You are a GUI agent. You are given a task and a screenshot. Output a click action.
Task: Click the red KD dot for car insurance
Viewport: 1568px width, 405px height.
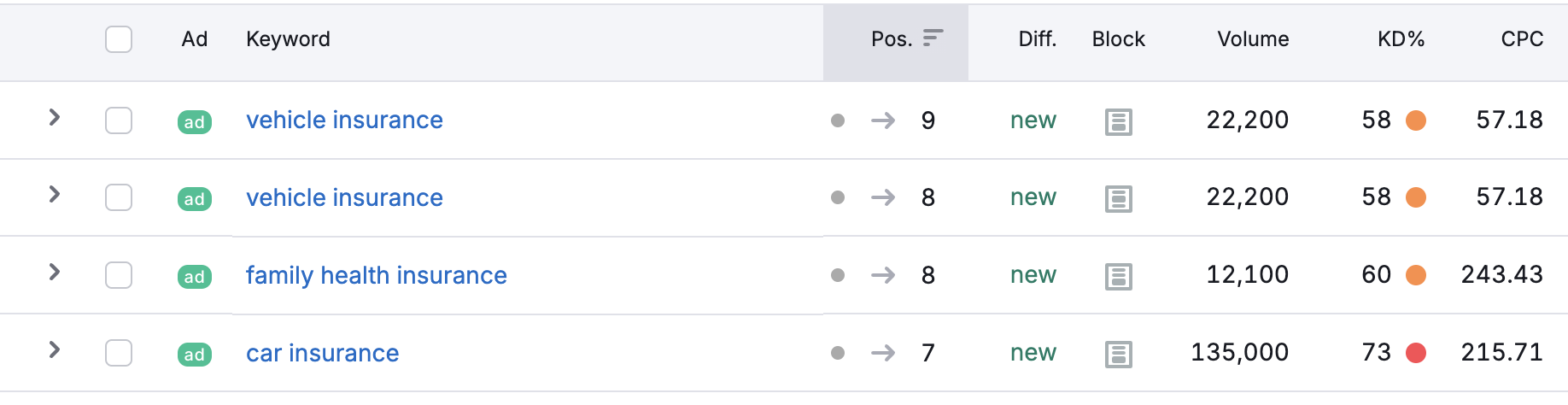tap(1416, 352)
